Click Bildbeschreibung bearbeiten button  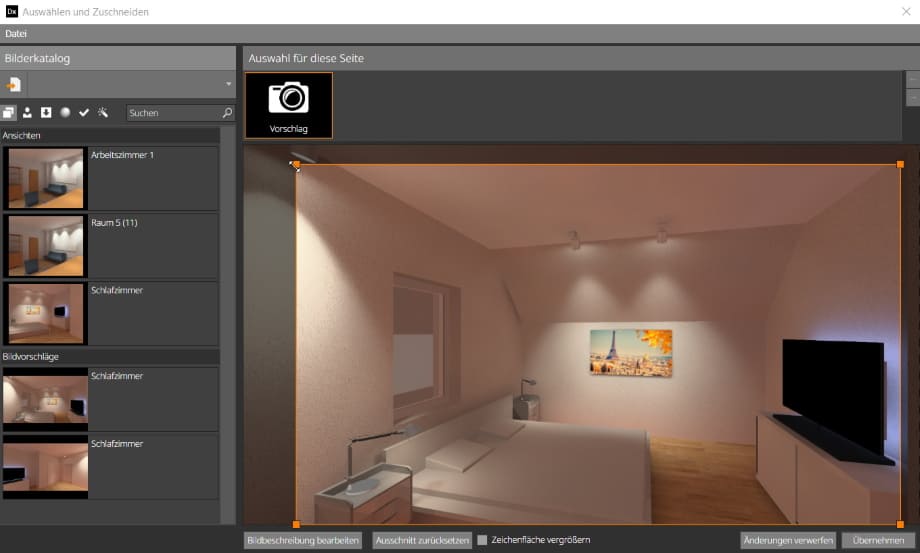303,540
